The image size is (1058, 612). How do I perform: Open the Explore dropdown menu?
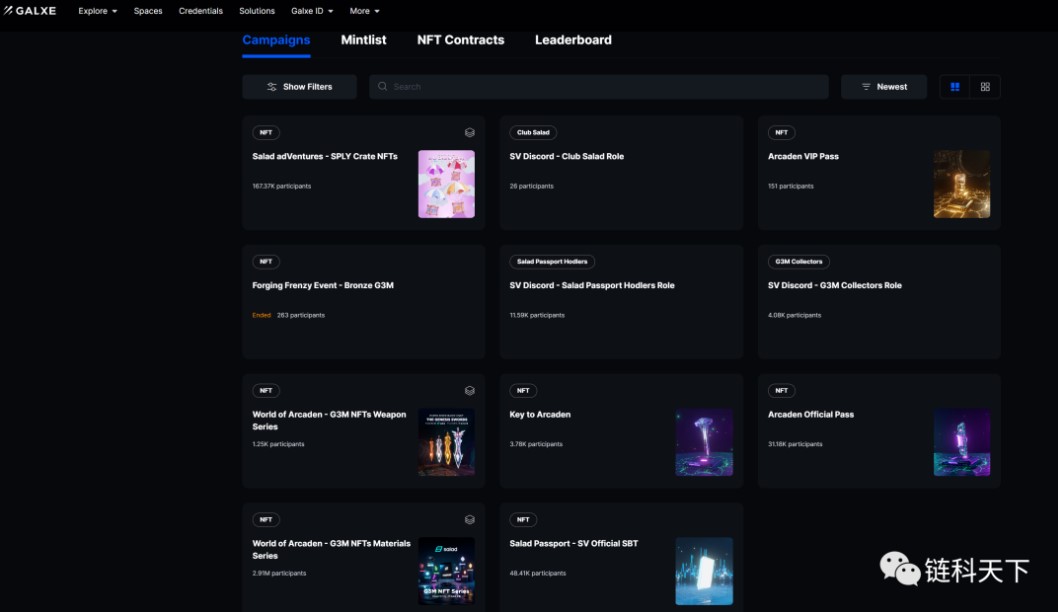pos(97,11)
